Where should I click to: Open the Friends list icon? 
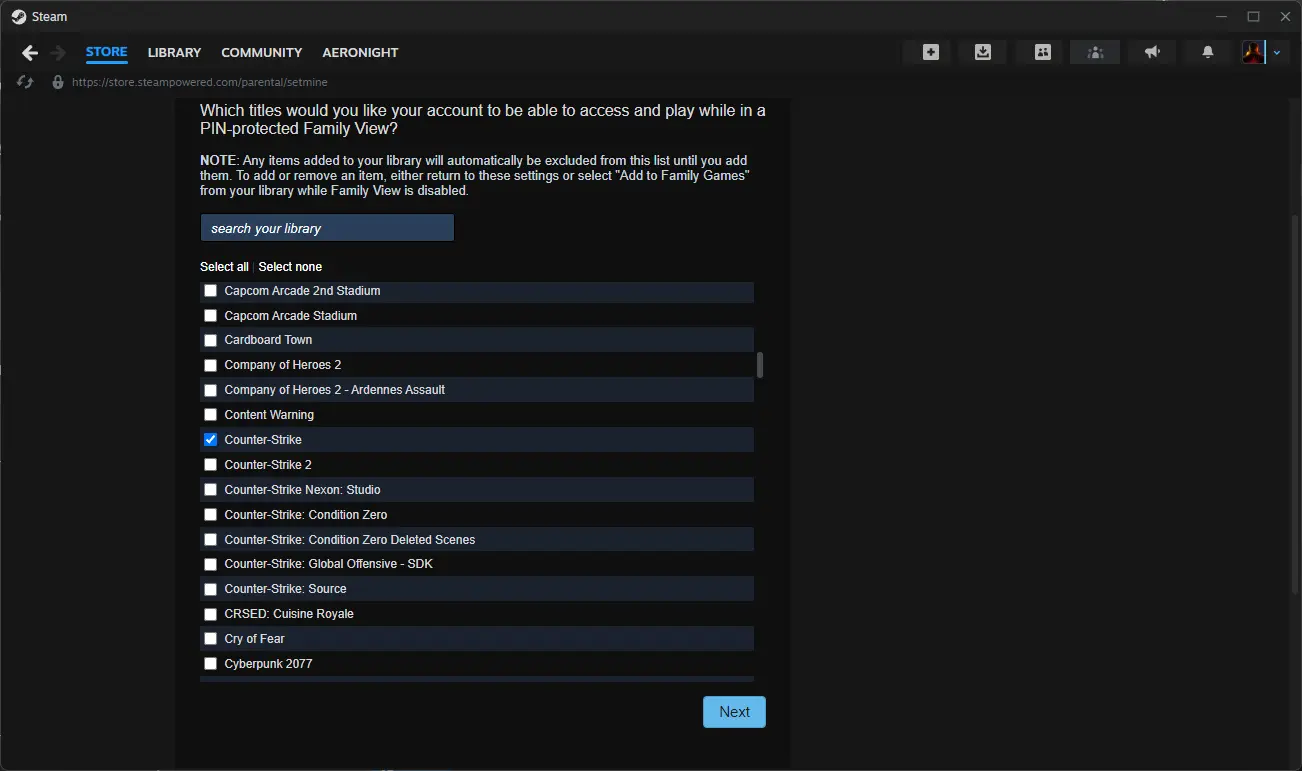(1043, 52)
